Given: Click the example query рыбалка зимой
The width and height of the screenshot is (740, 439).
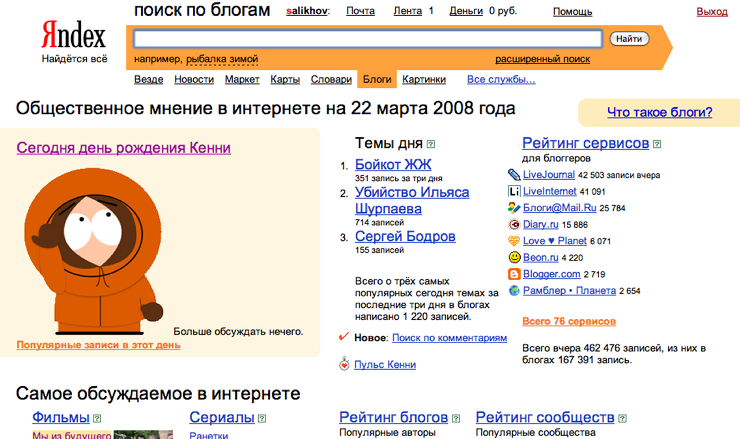Looking at the screenshot, I should [x=222, y=59].
